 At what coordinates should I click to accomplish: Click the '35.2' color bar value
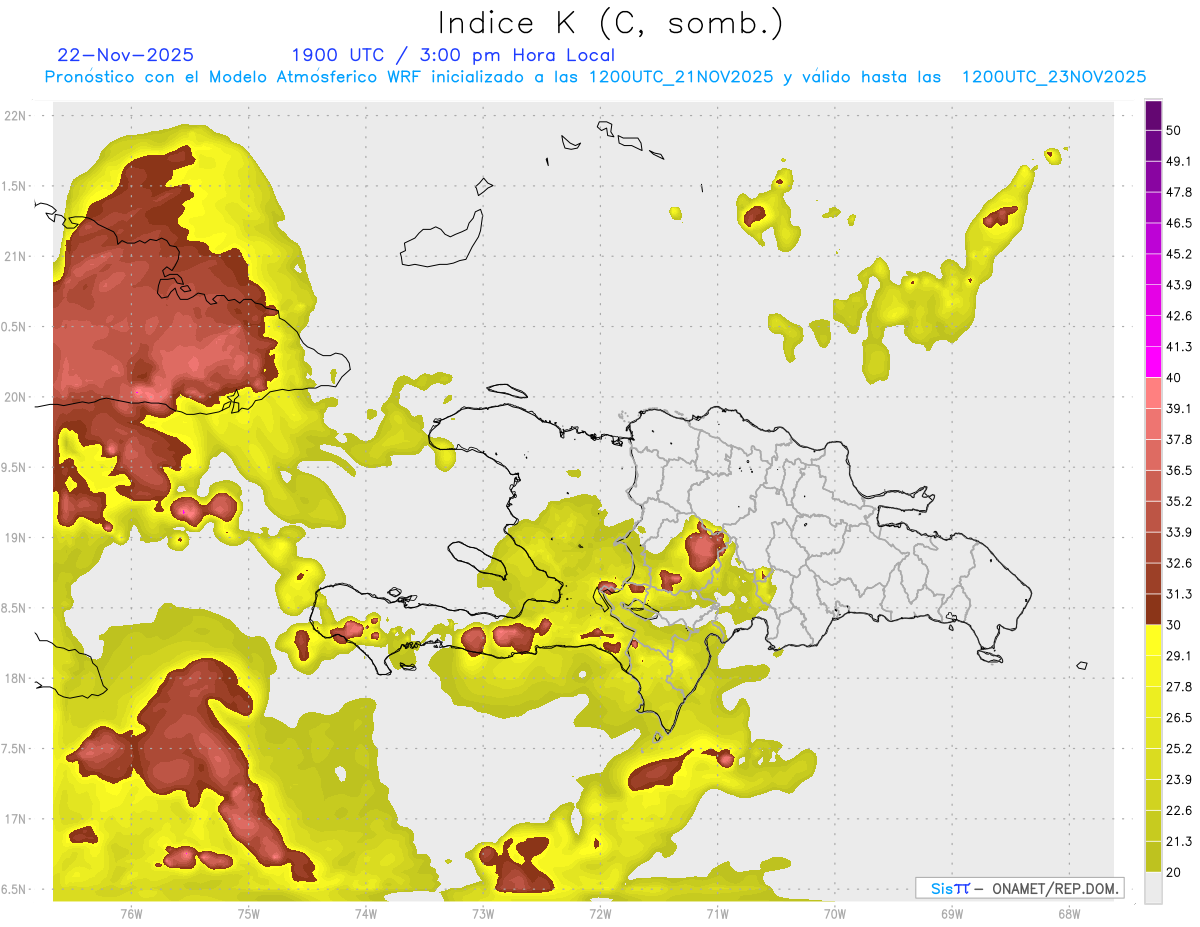1179,501
